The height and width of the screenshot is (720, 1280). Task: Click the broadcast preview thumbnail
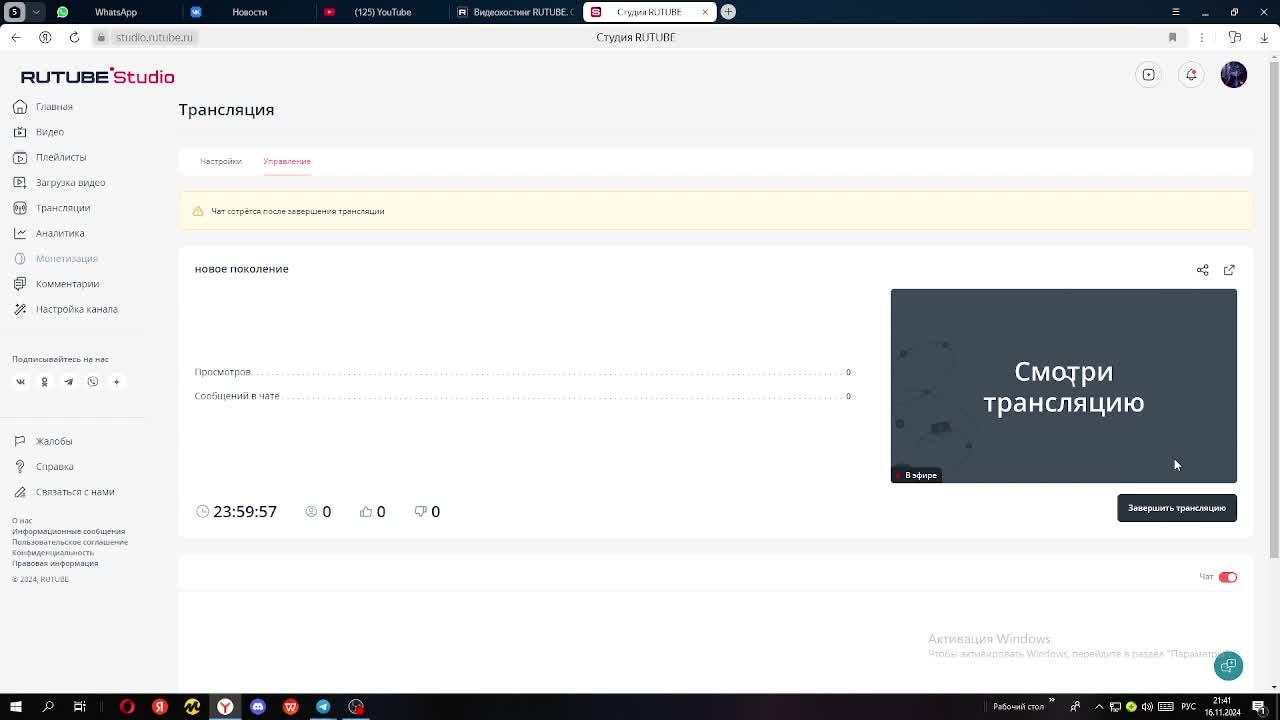1064,386
